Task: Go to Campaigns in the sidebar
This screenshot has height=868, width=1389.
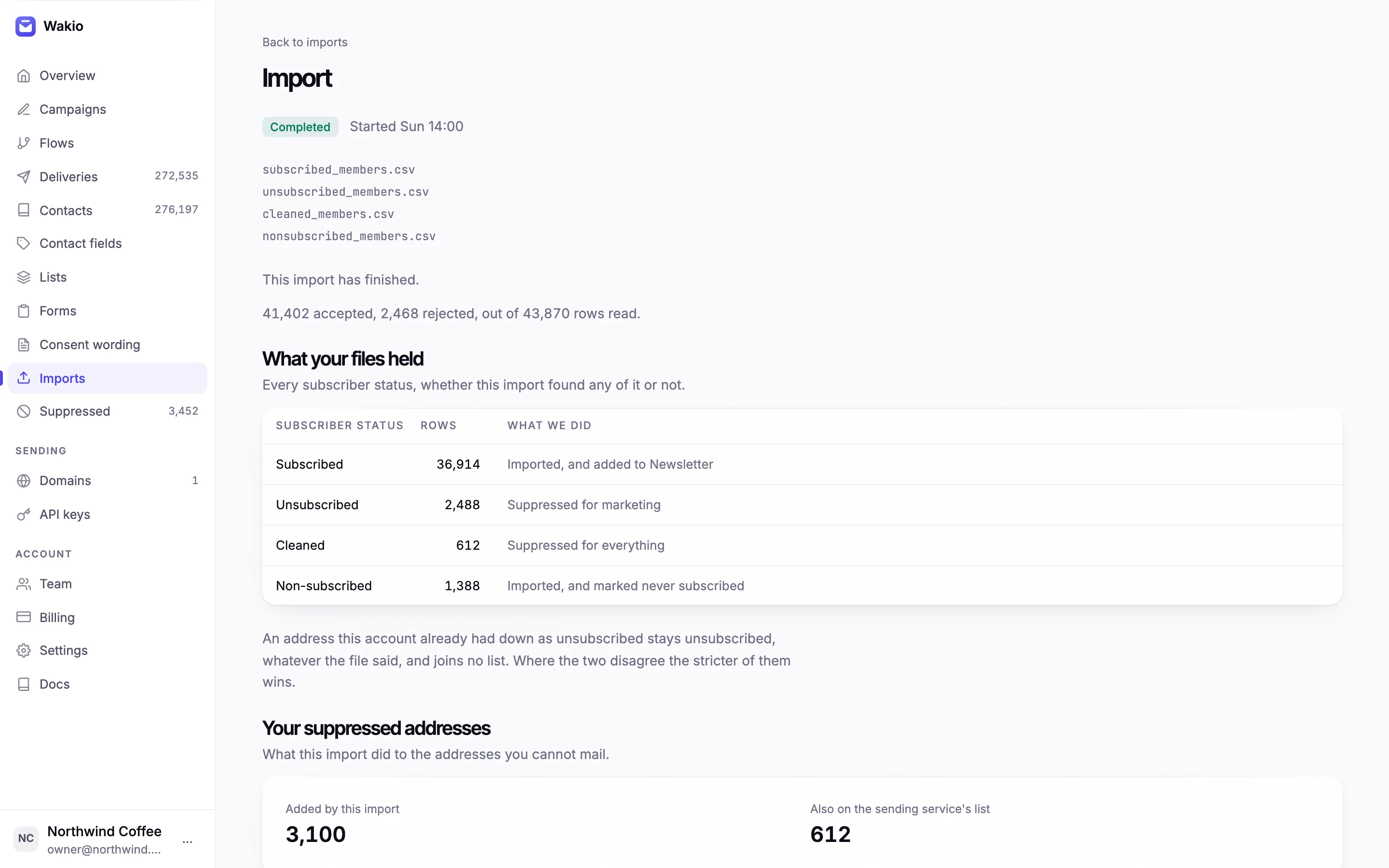Action: point(73,109)
